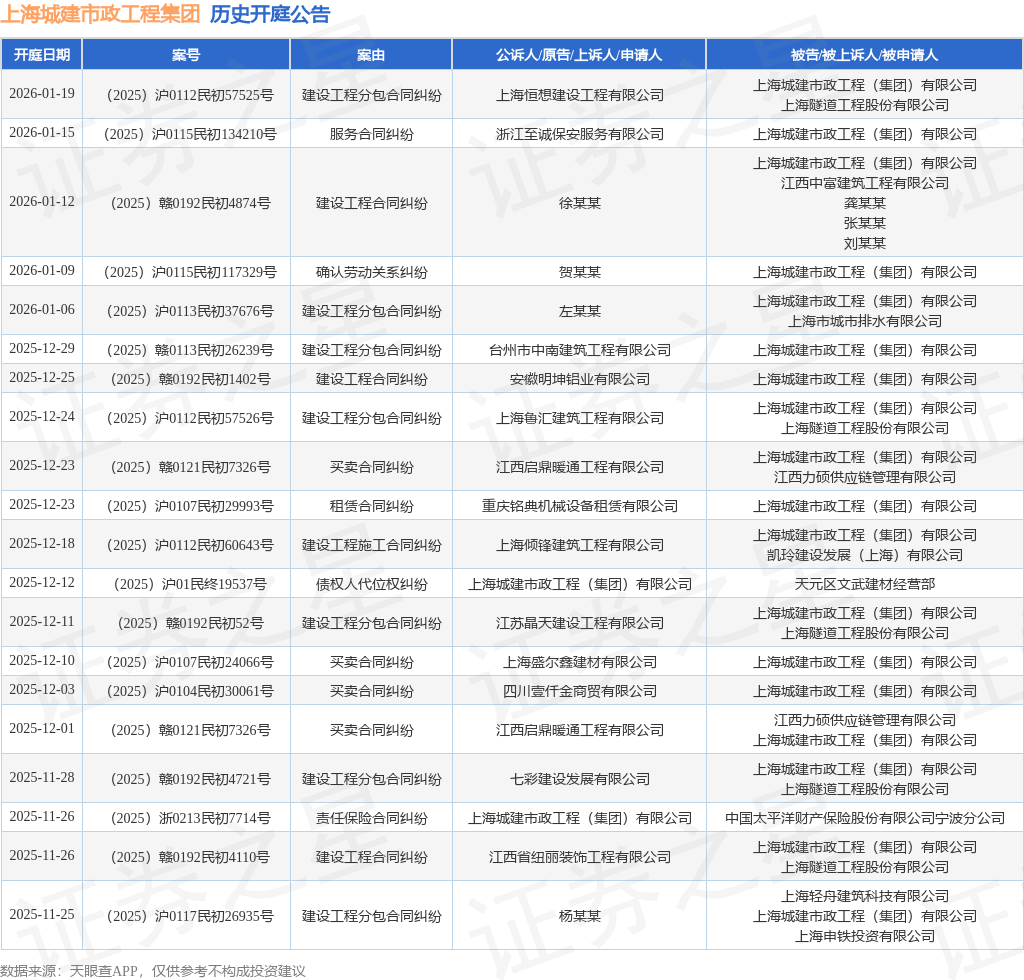Select date cell 2025-12-29
Viewport: 1024px width, 980px height.
coord(42,349)
